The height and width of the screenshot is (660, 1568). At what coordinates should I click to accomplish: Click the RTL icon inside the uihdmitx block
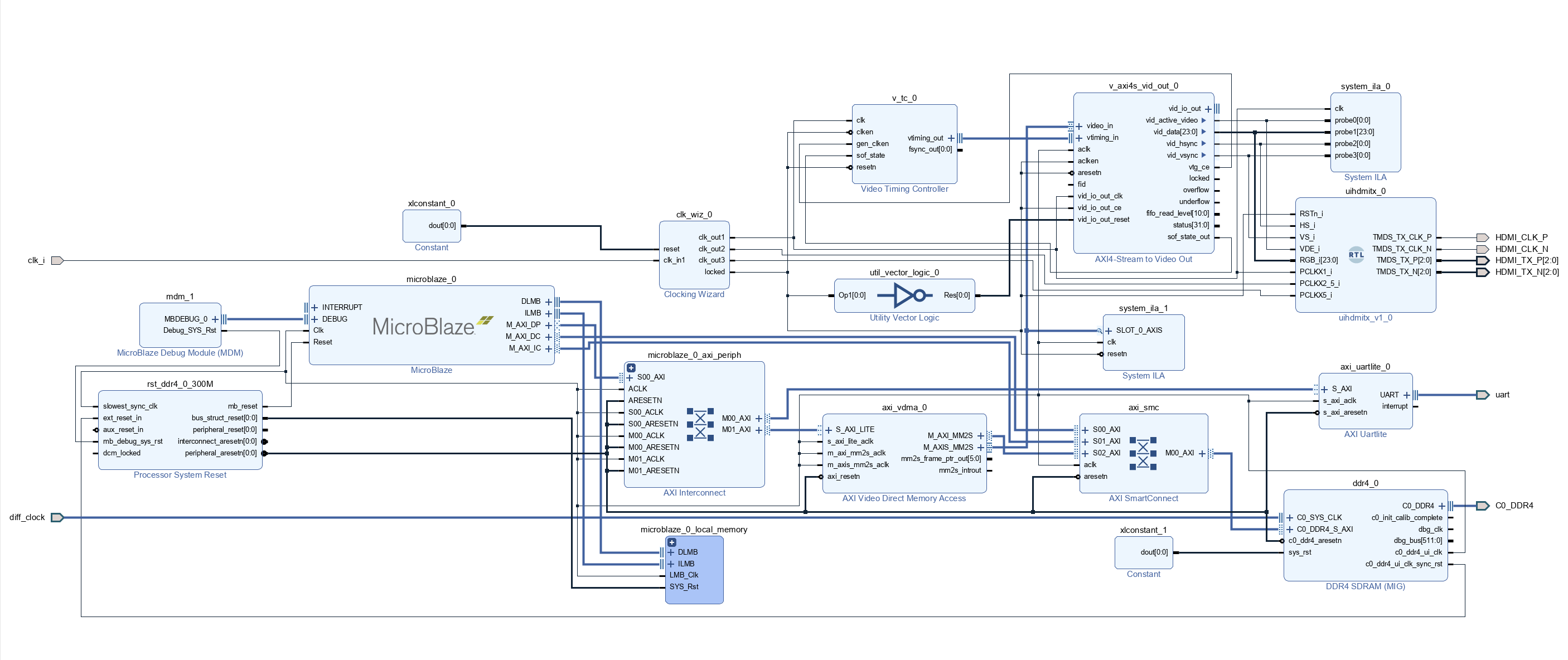1356,255
